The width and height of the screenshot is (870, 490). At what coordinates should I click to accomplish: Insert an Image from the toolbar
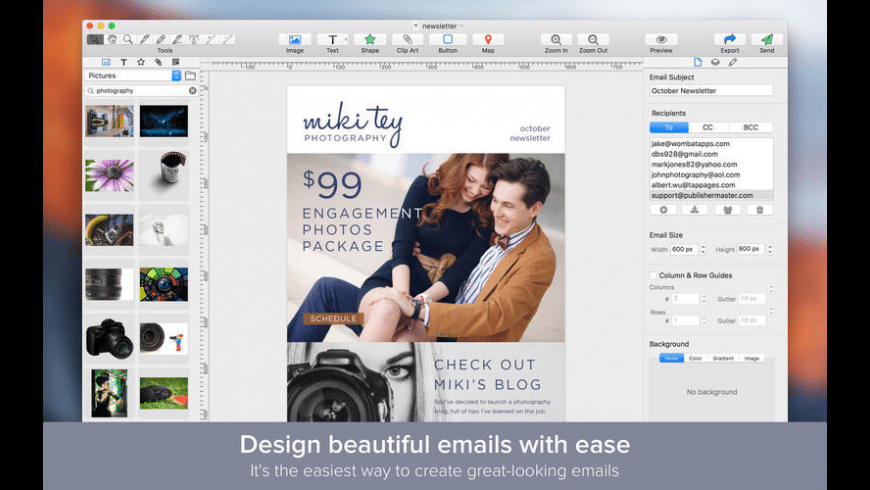click(x=295, y=39)
